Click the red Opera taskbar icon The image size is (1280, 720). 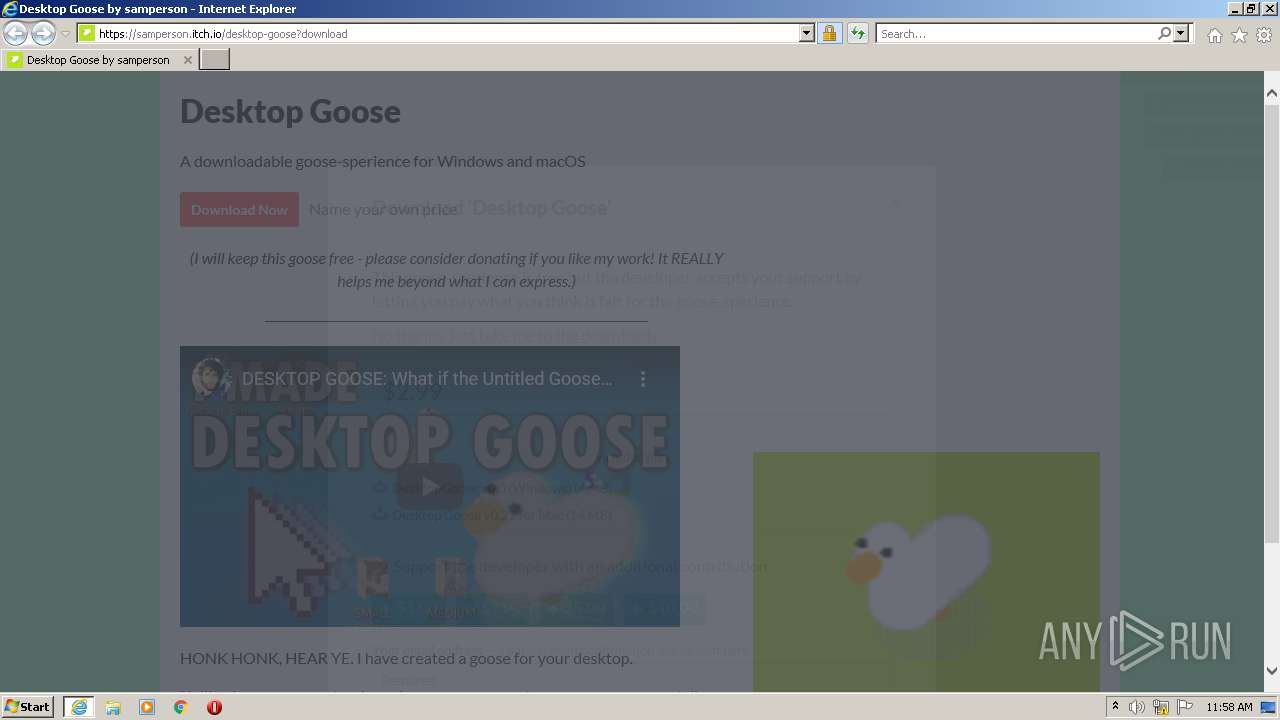coord(214,707)
